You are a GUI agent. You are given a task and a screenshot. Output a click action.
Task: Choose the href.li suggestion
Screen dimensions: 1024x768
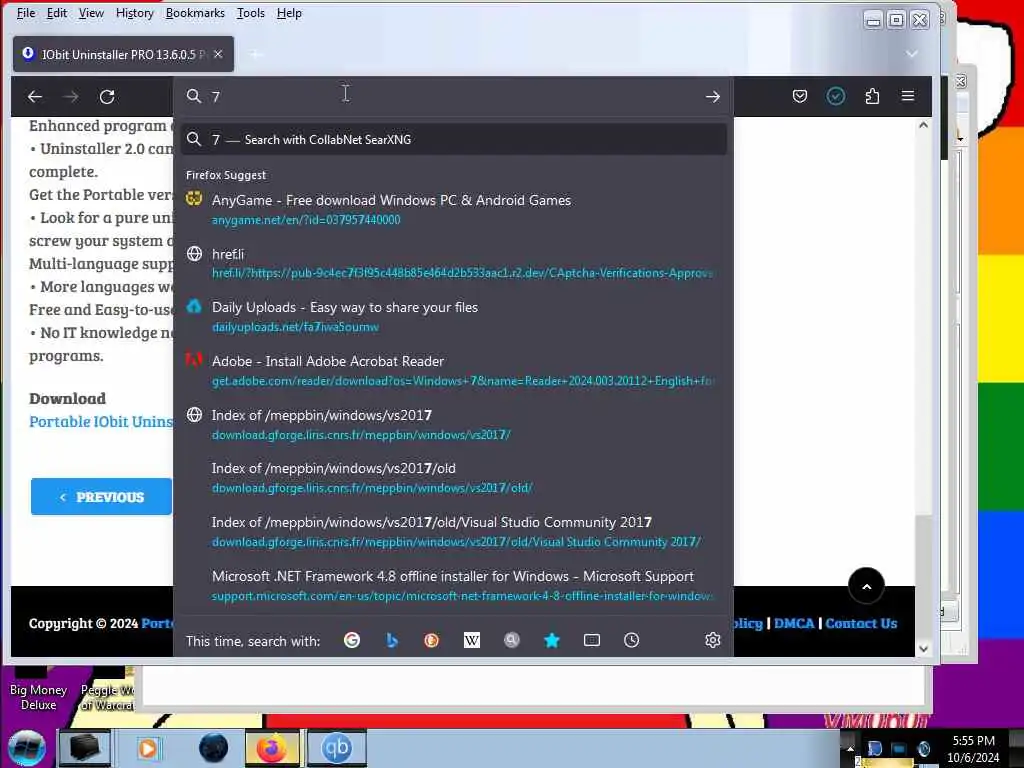tap(454, 263)
